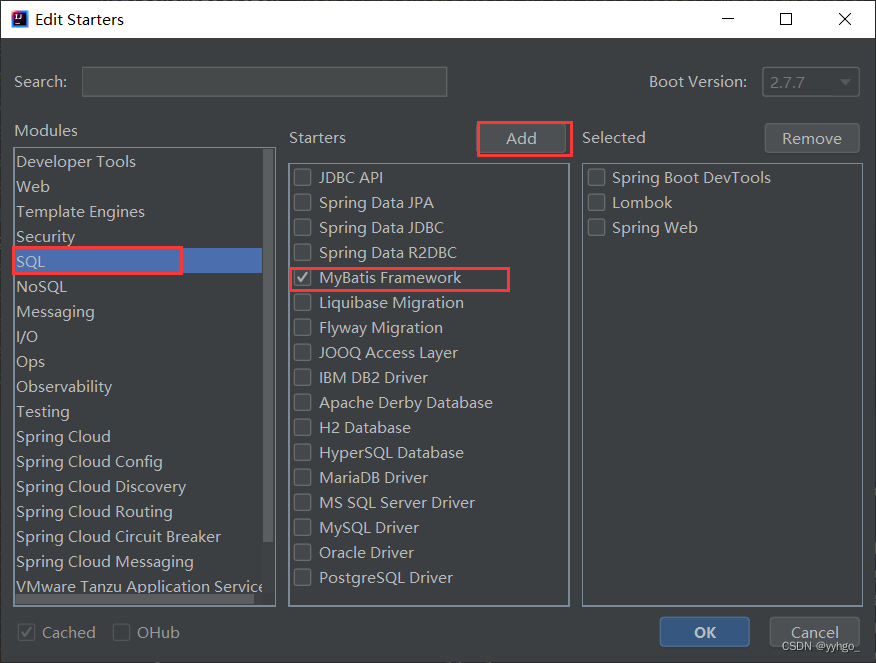Open the Boot Version dropdown
The width and height of the screenshot is (876, 663).
click(810, 82)
